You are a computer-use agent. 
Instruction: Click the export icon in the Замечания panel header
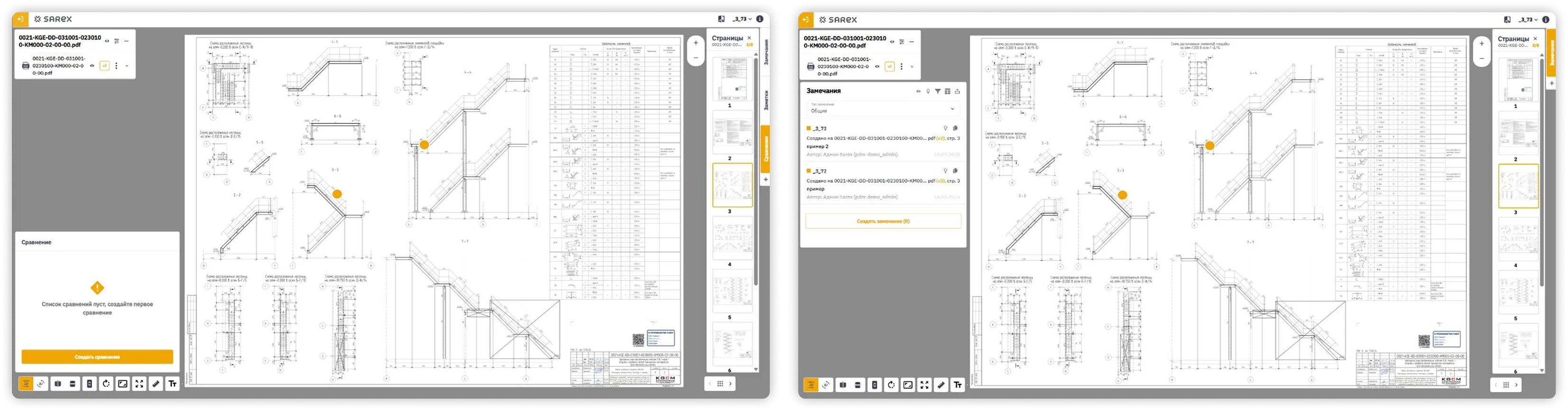click(958, 91)
